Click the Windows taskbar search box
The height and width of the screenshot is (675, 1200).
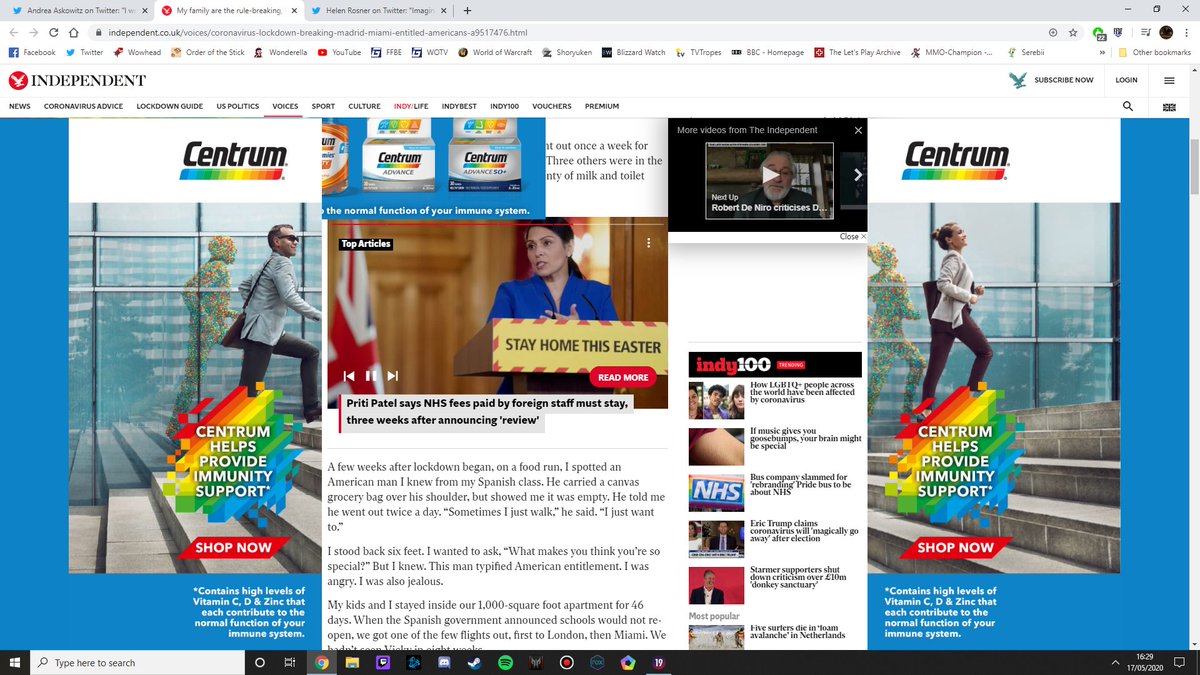[x=137, y=662]
